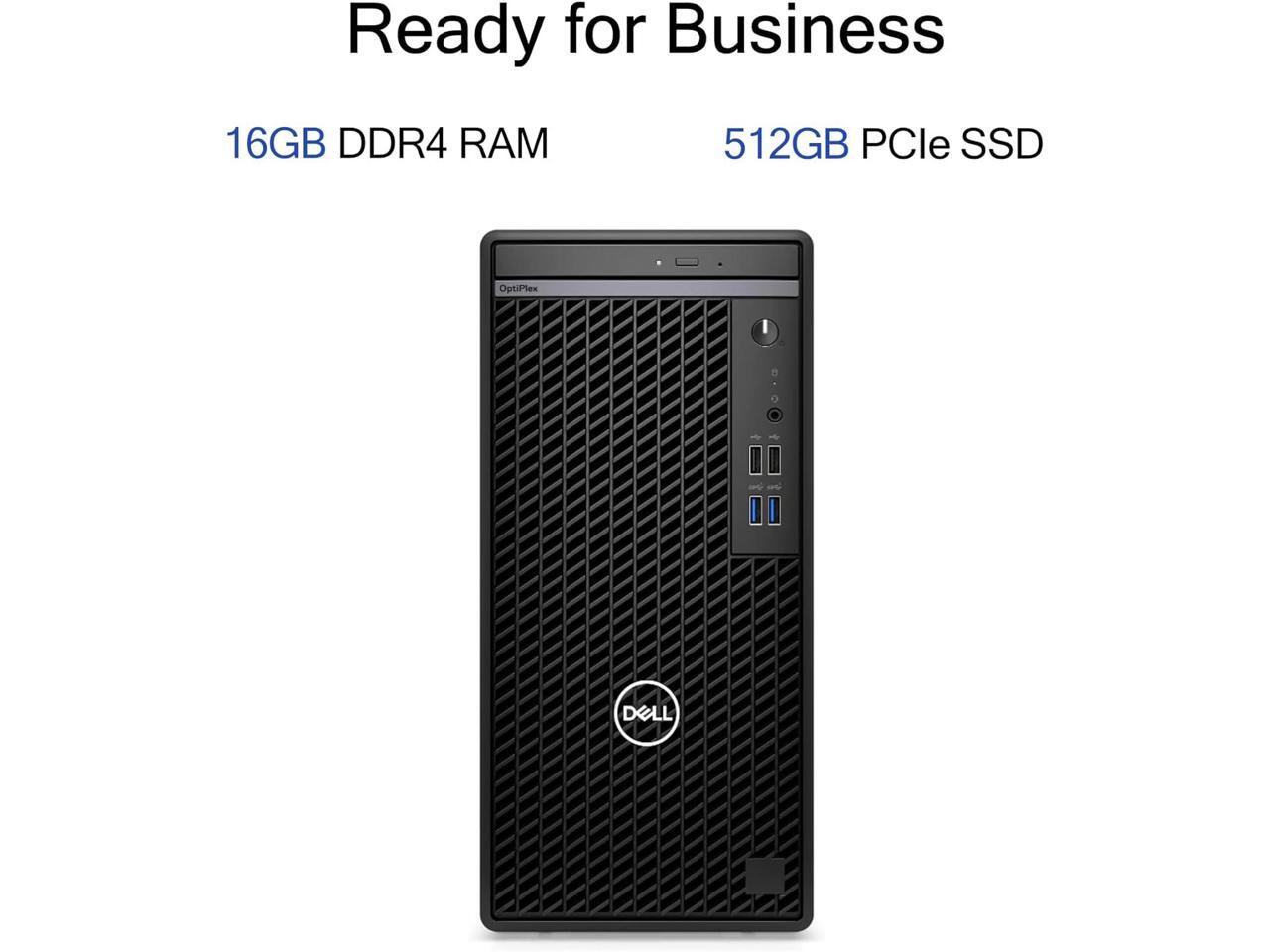Click the left blue USB 3.0 port

tap(755, 510)
